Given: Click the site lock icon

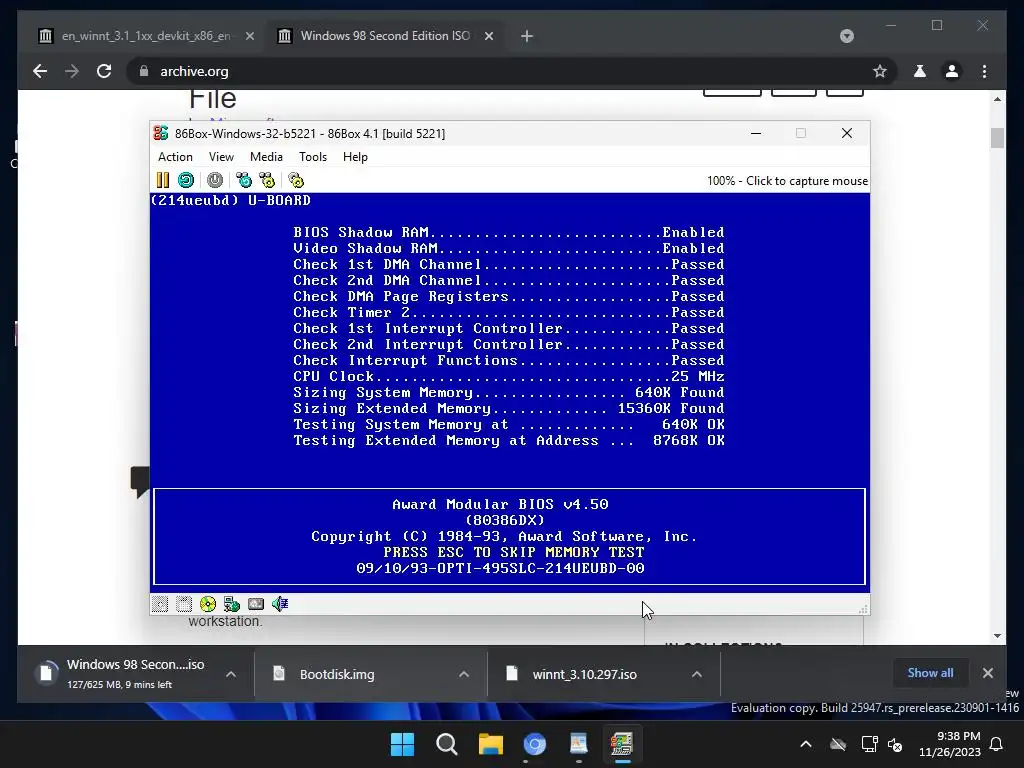Looking at the screenshot, I should 144,71.
